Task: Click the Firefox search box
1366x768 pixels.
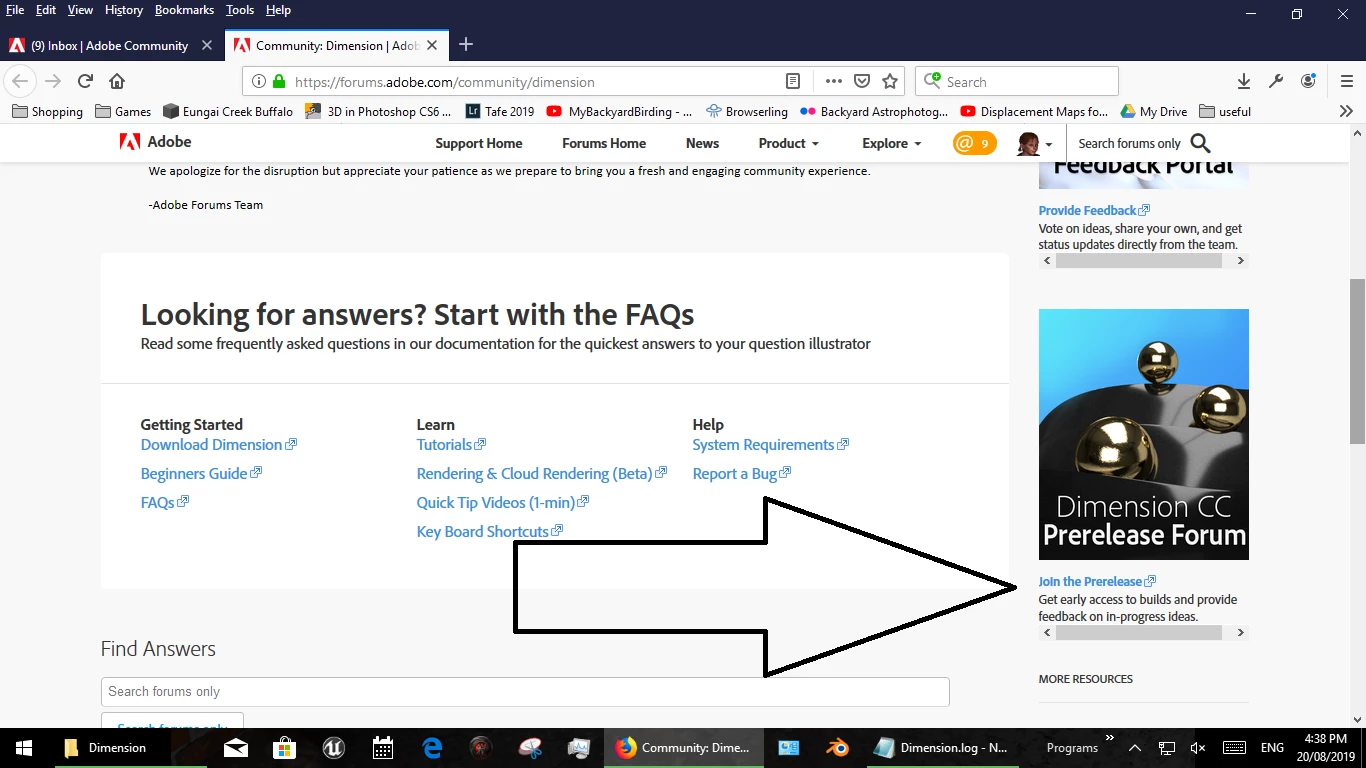Action: point(1018,81)
